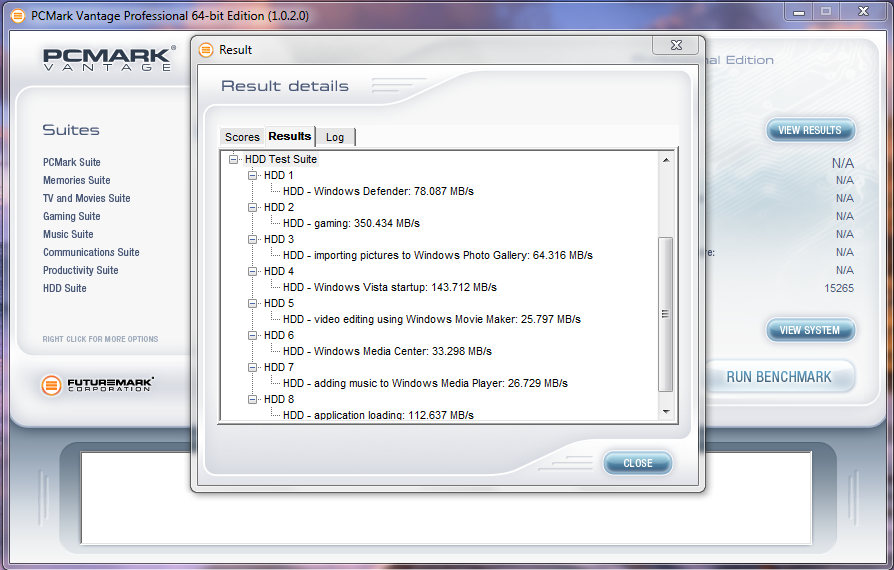894x570 pixels.
Task: Select PCMark Suite in Suites list
Action: pyautogui.click(x=72, y=162)
